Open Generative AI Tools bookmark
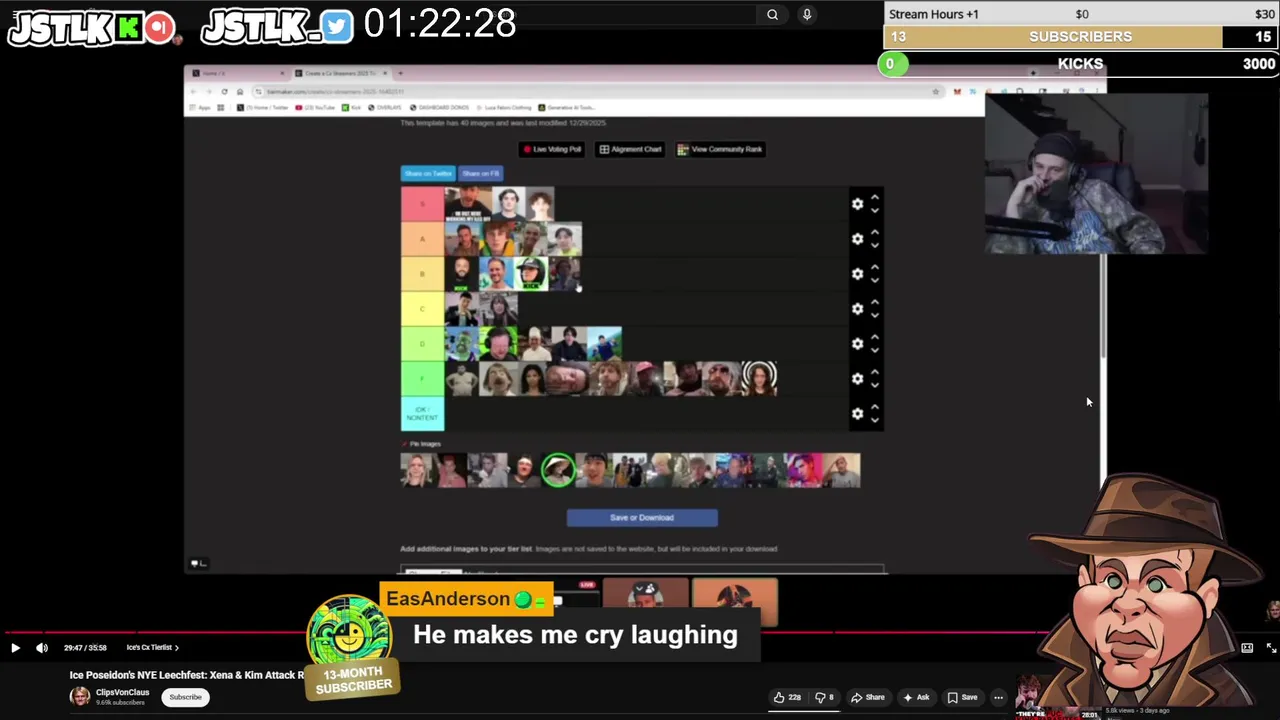1280x720 pixels. (566, 107)
